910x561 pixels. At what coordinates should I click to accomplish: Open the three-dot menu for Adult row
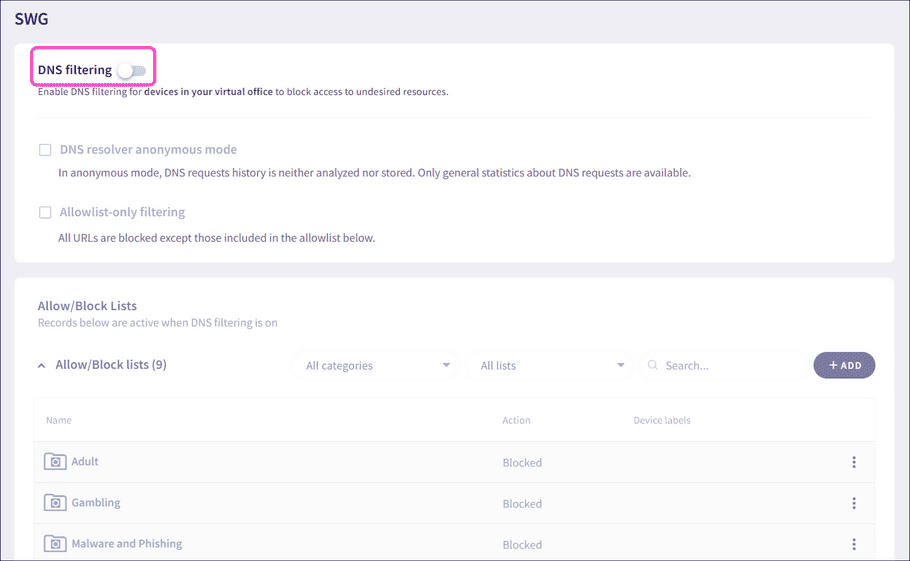click(854, 462)
